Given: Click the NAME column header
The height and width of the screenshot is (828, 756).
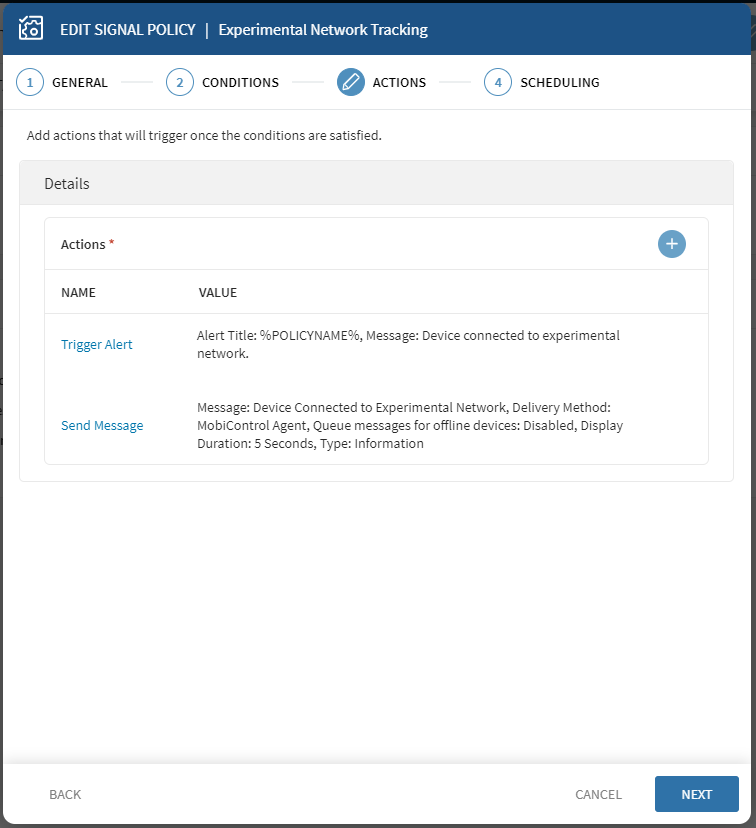Looking at the screenshot, I should click(x=78, y=293).
